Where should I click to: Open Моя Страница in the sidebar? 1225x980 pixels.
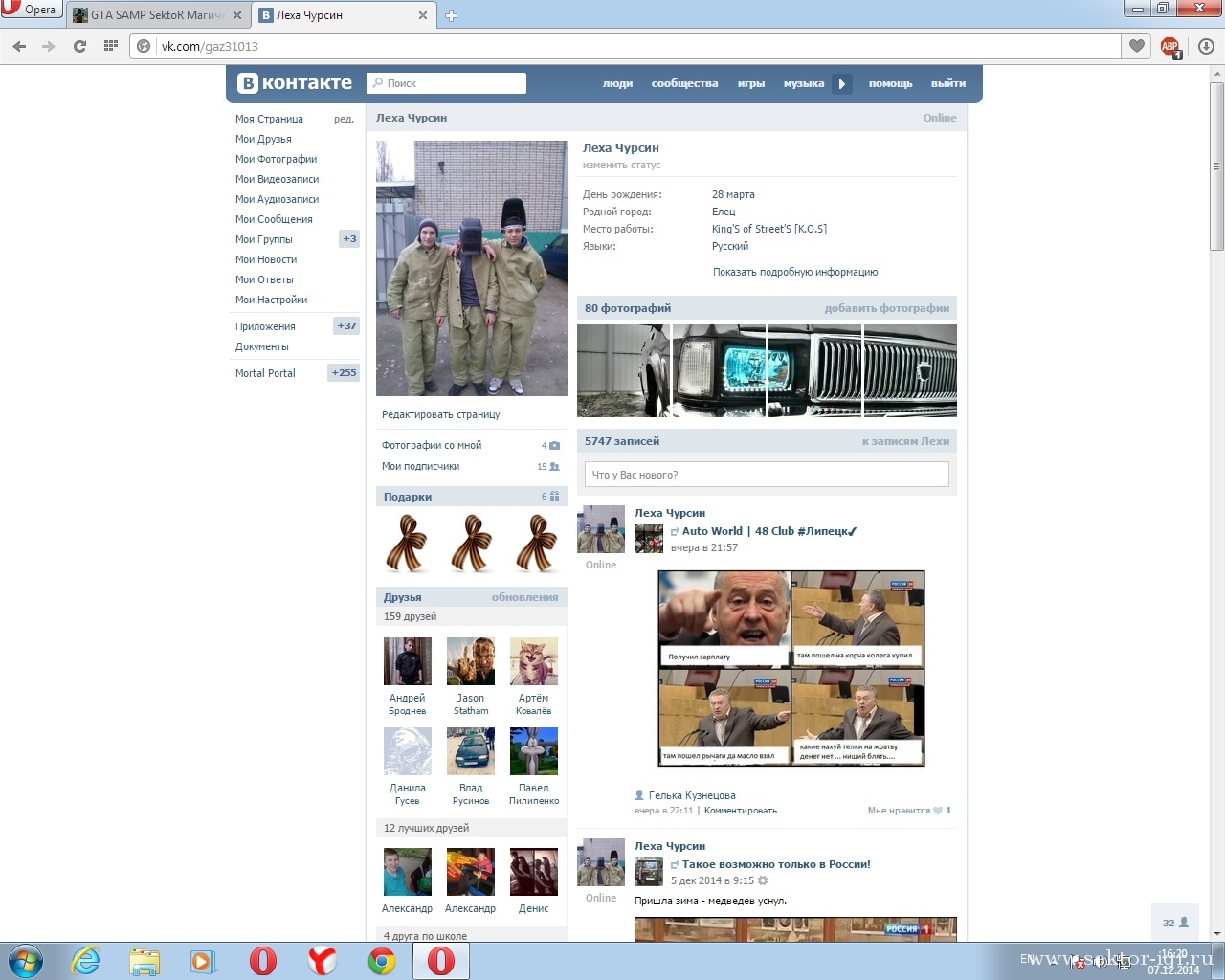tap(269, 119)
